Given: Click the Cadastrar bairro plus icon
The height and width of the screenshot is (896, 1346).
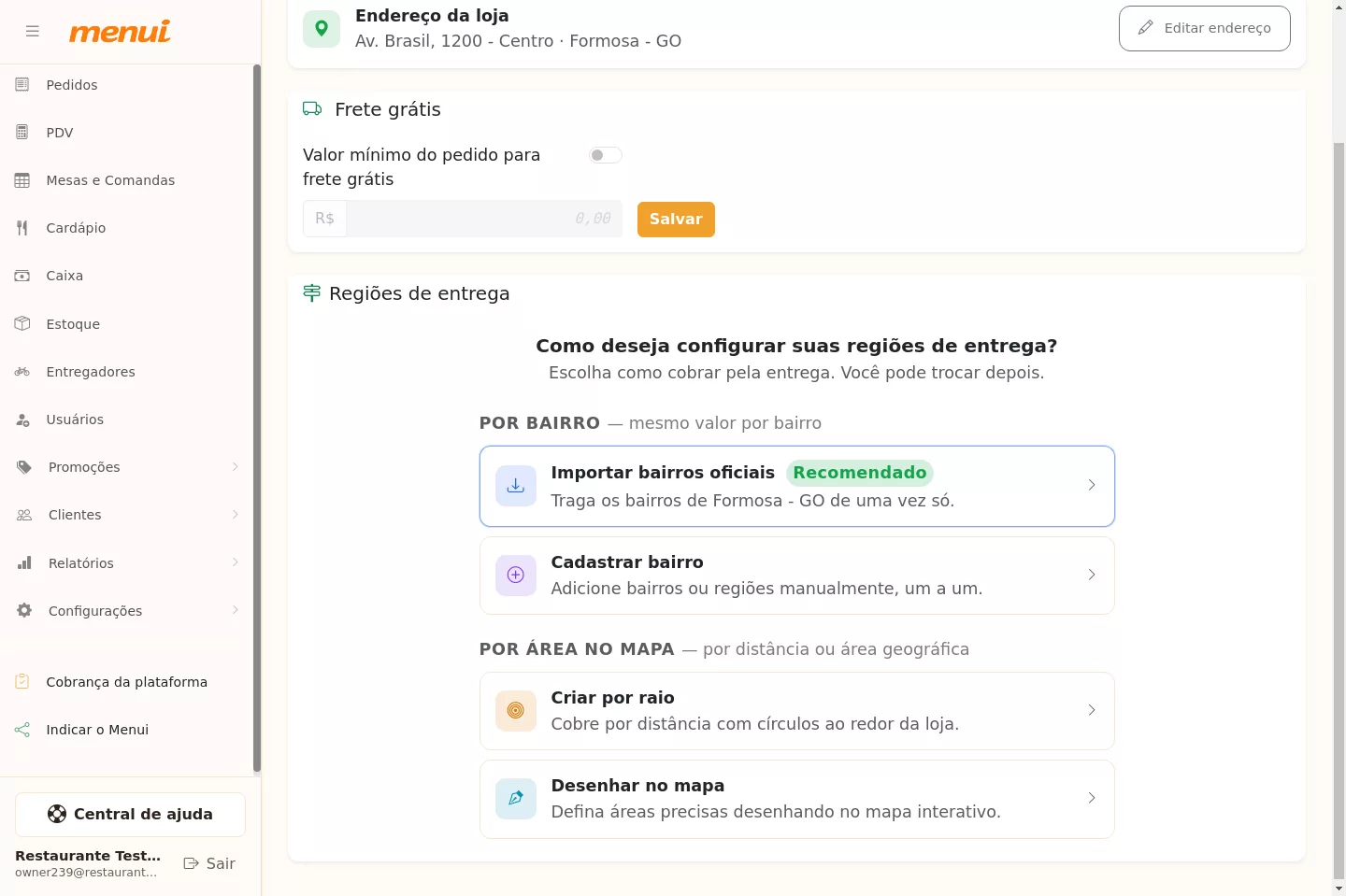Looking at the screenshot, I should tap(516, 575).
